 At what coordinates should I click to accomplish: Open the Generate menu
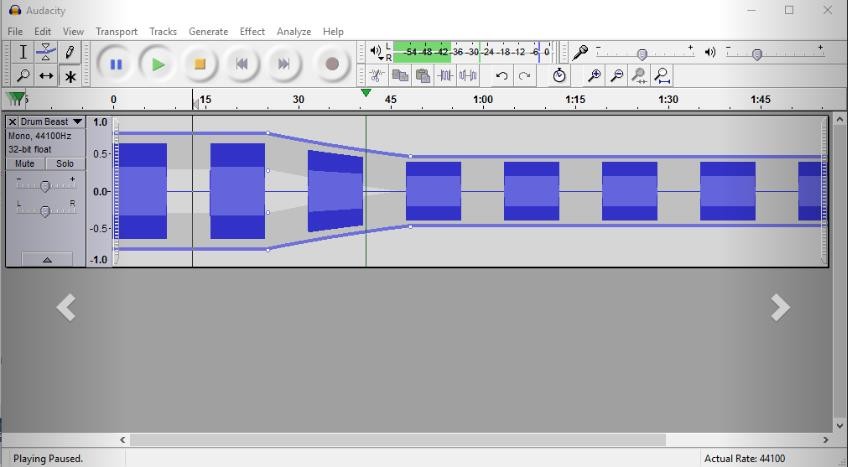coord(208,31)
